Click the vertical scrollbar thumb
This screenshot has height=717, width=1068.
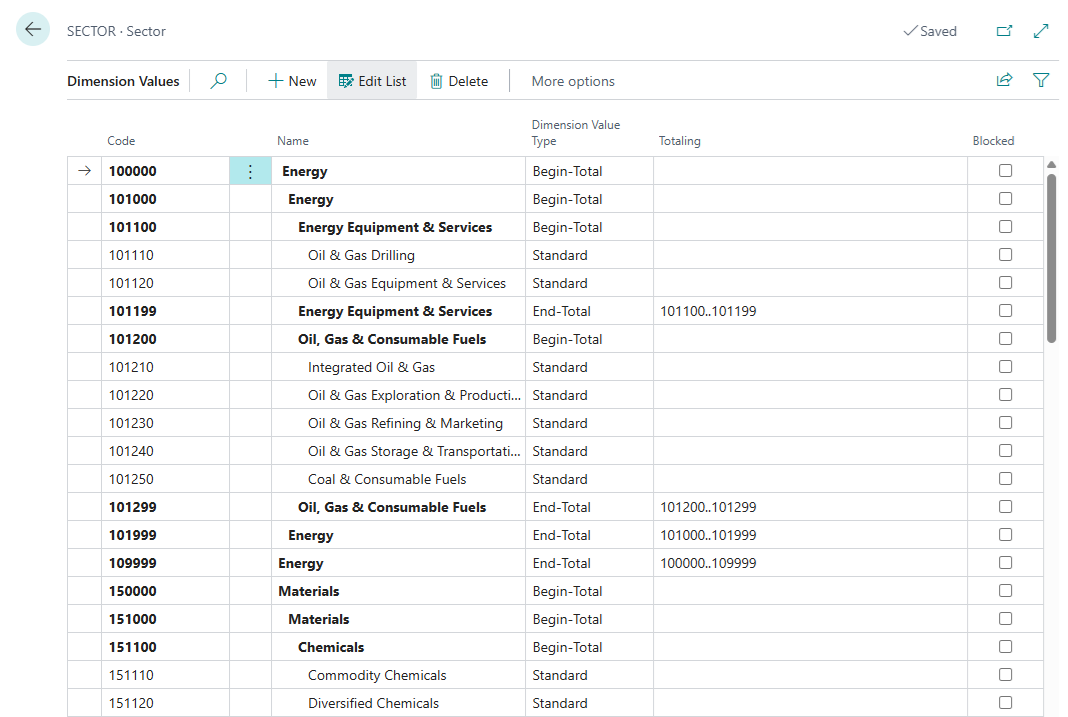(x=1051, y=258)
